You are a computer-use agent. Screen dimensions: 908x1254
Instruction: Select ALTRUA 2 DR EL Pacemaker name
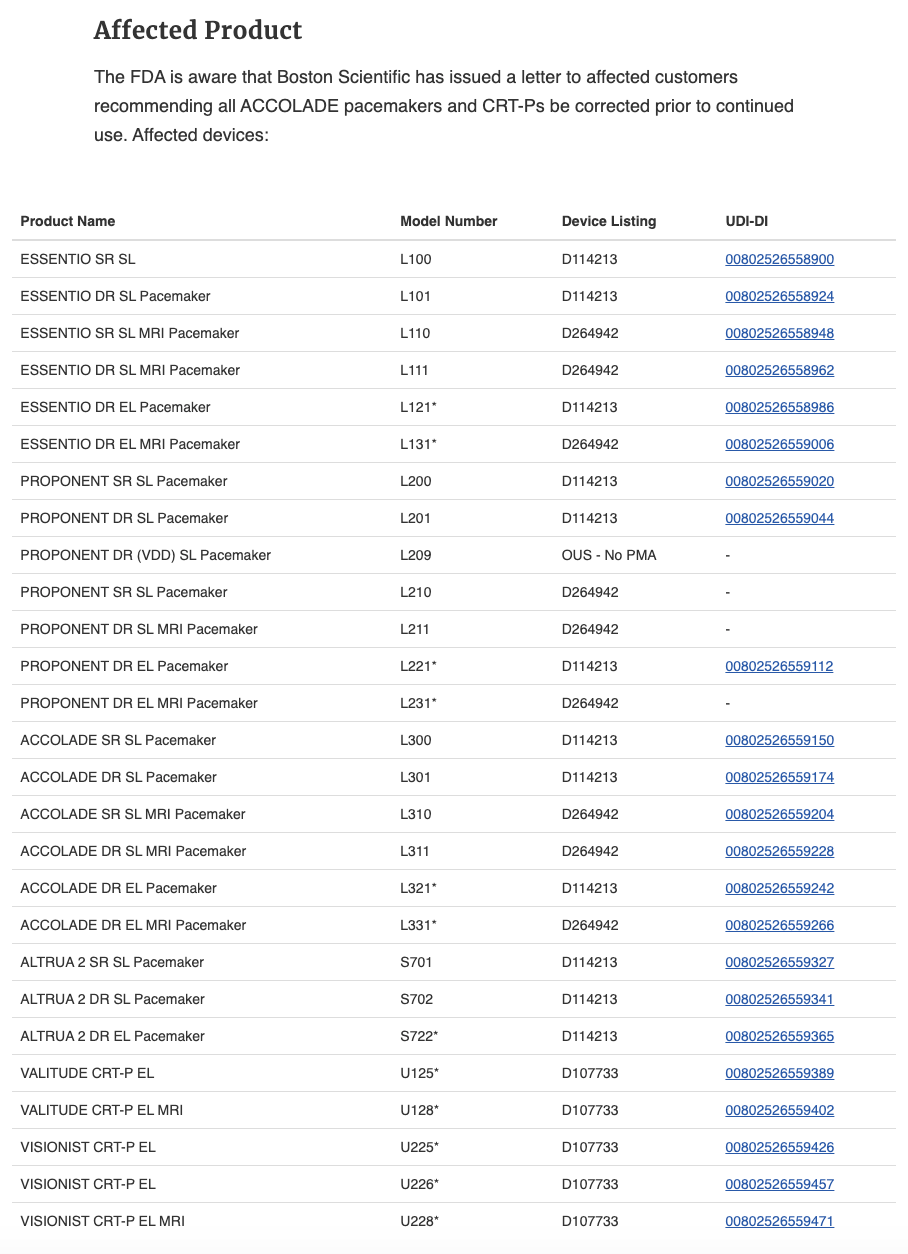tap(112, 1036)
